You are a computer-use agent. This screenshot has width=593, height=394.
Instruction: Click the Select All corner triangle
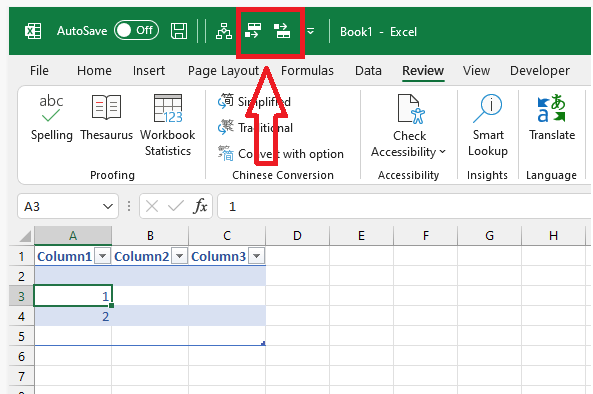25,236
